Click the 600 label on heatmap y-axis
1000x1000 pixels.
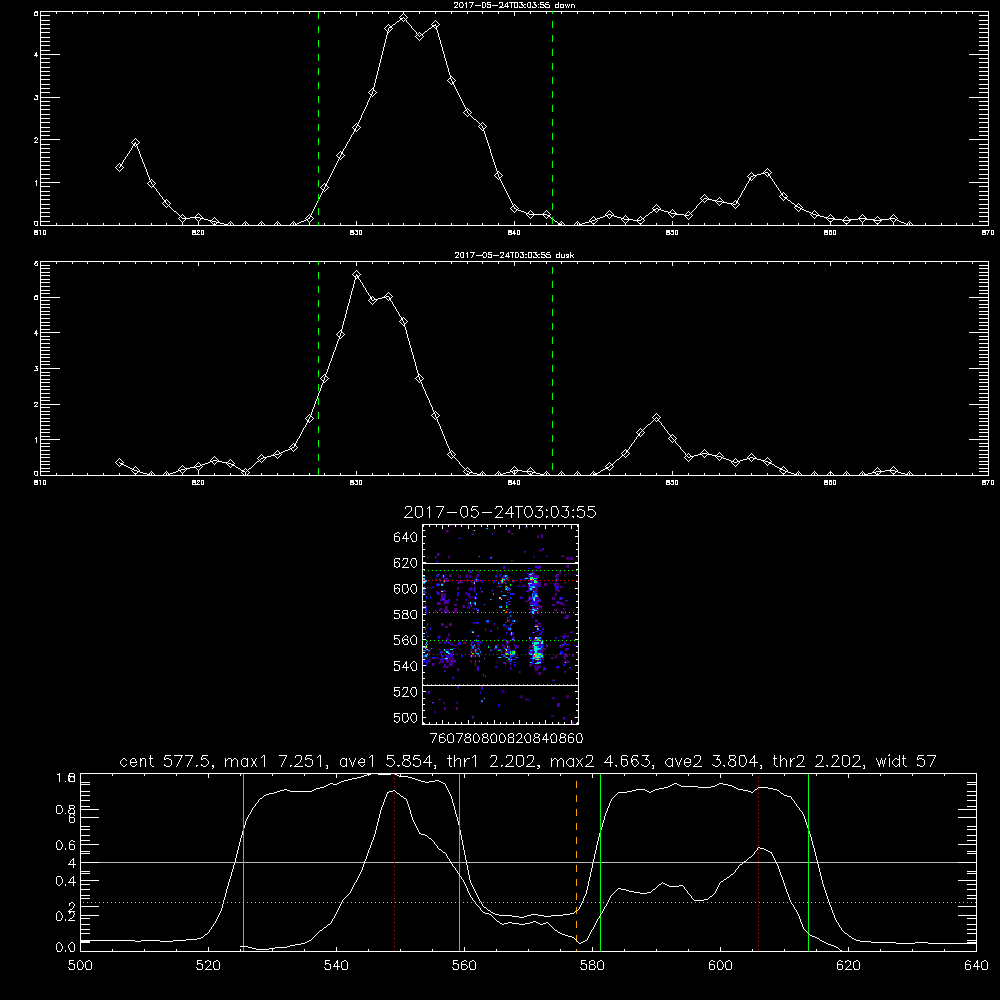tap(406, 589)
